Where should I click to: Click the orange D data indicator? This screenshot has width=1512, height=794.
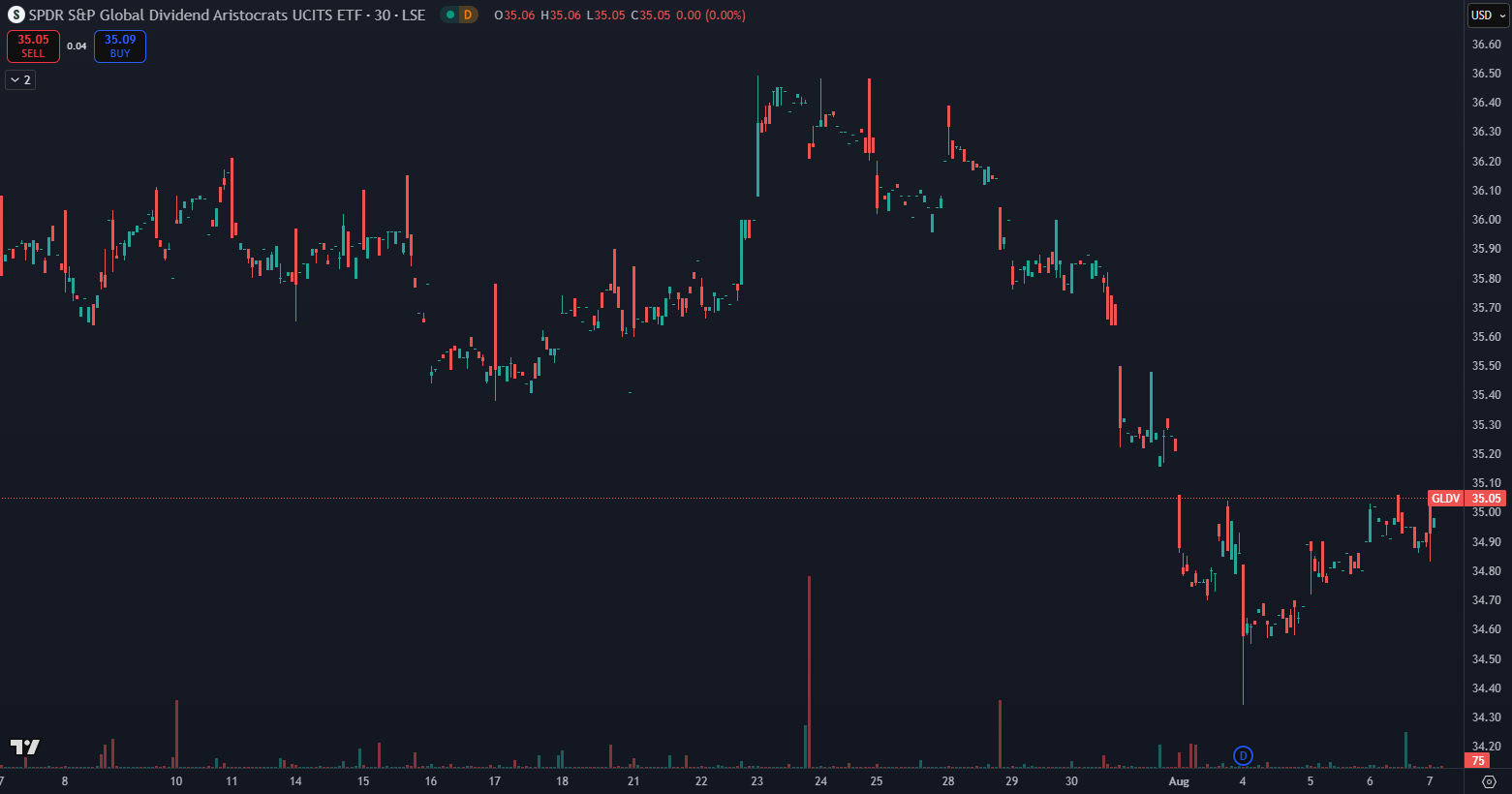468,15
